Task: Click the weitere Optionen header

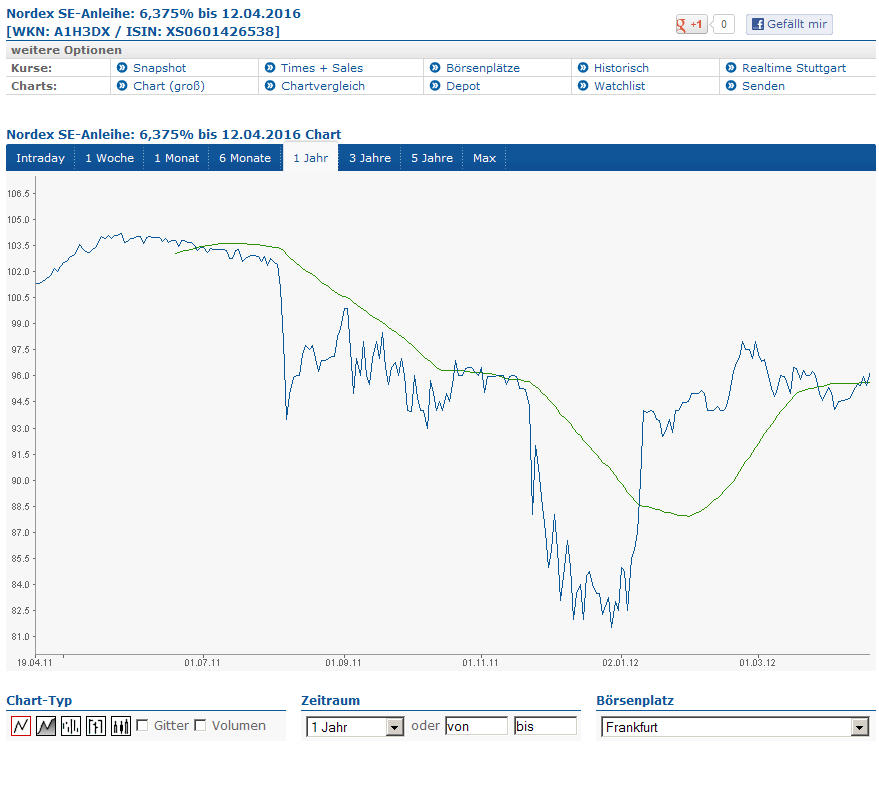Action: click(66, 50)
